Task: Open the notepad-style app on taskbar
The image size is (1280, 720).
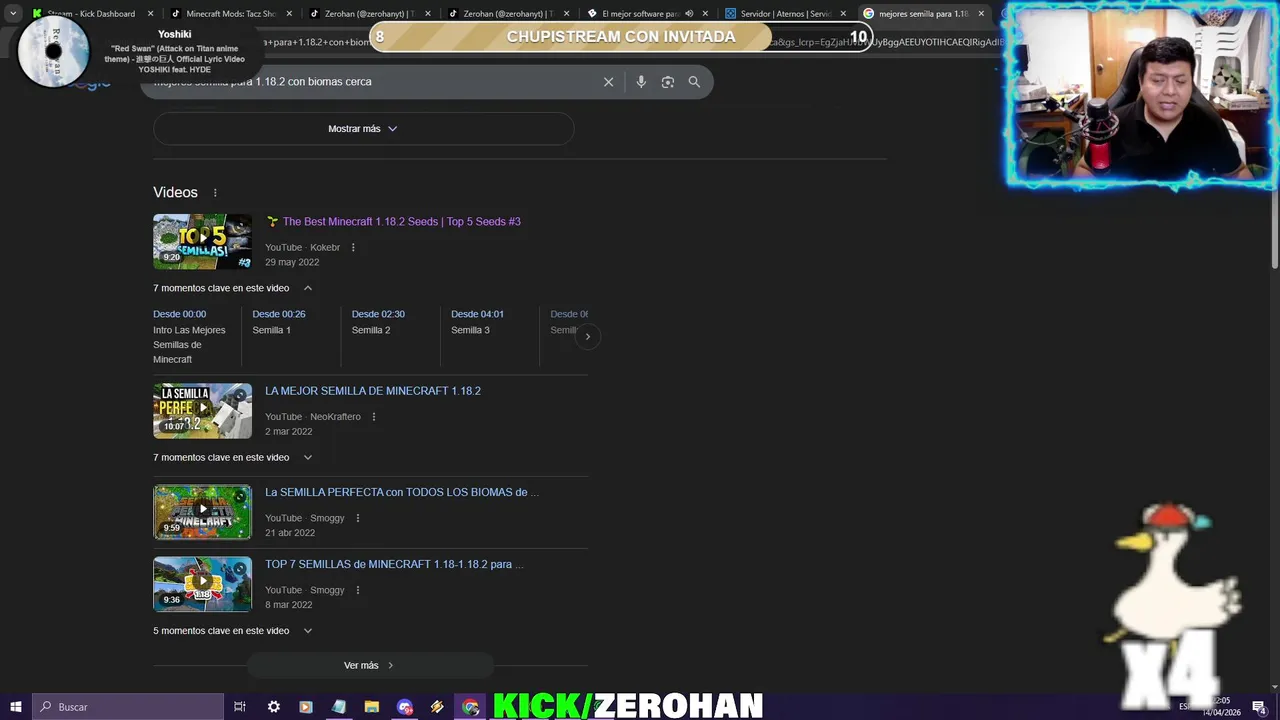Action: (x=339, y=707)
